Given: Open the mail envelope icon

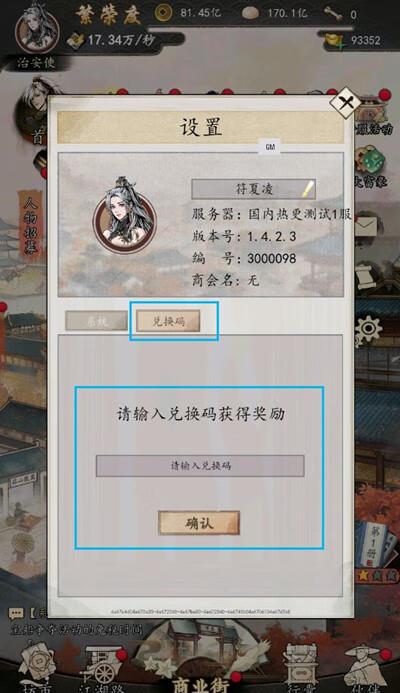Looking at the screenshot, I should (366, 227).
